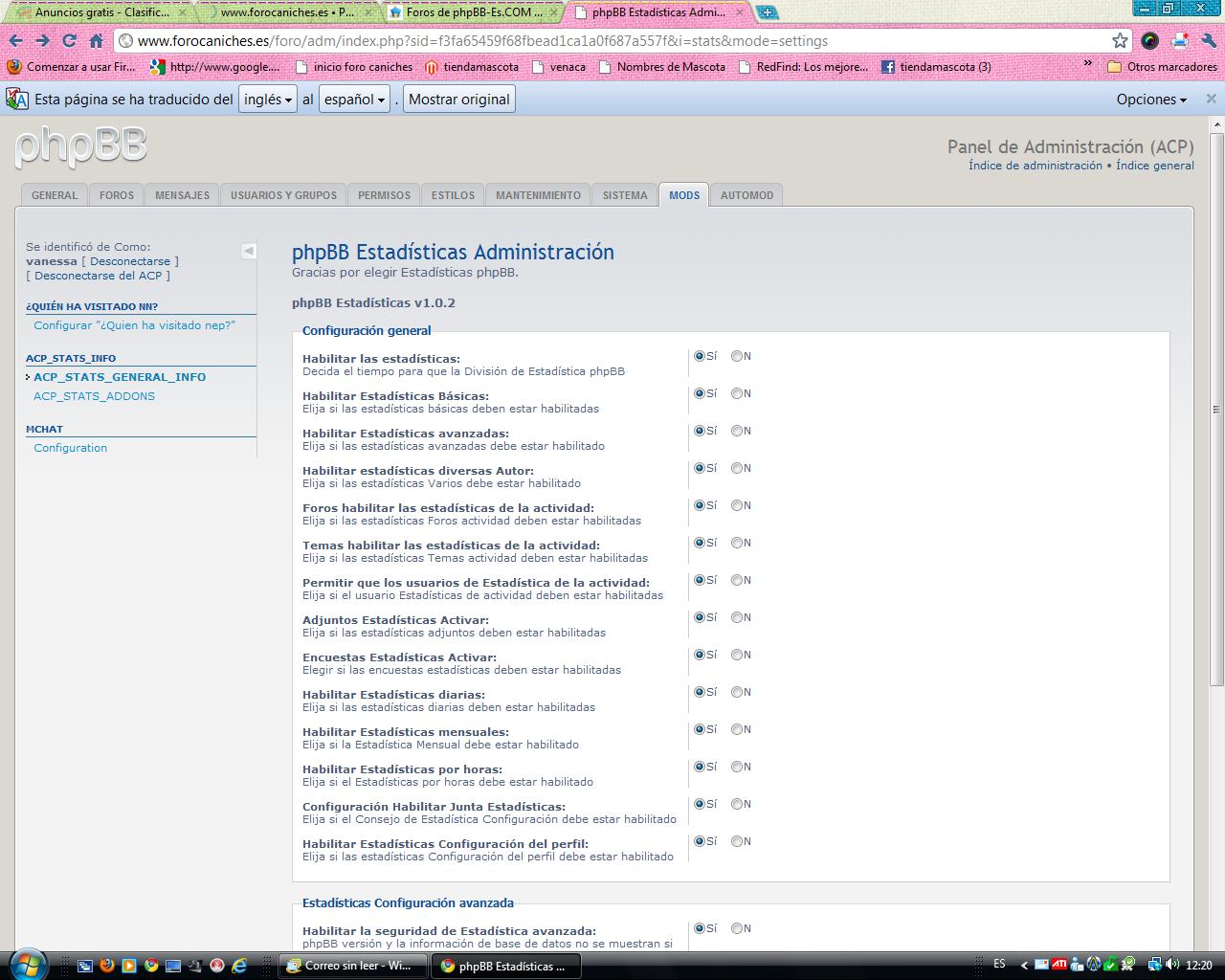Open the inglés source language dropdown

pos(268,100)
